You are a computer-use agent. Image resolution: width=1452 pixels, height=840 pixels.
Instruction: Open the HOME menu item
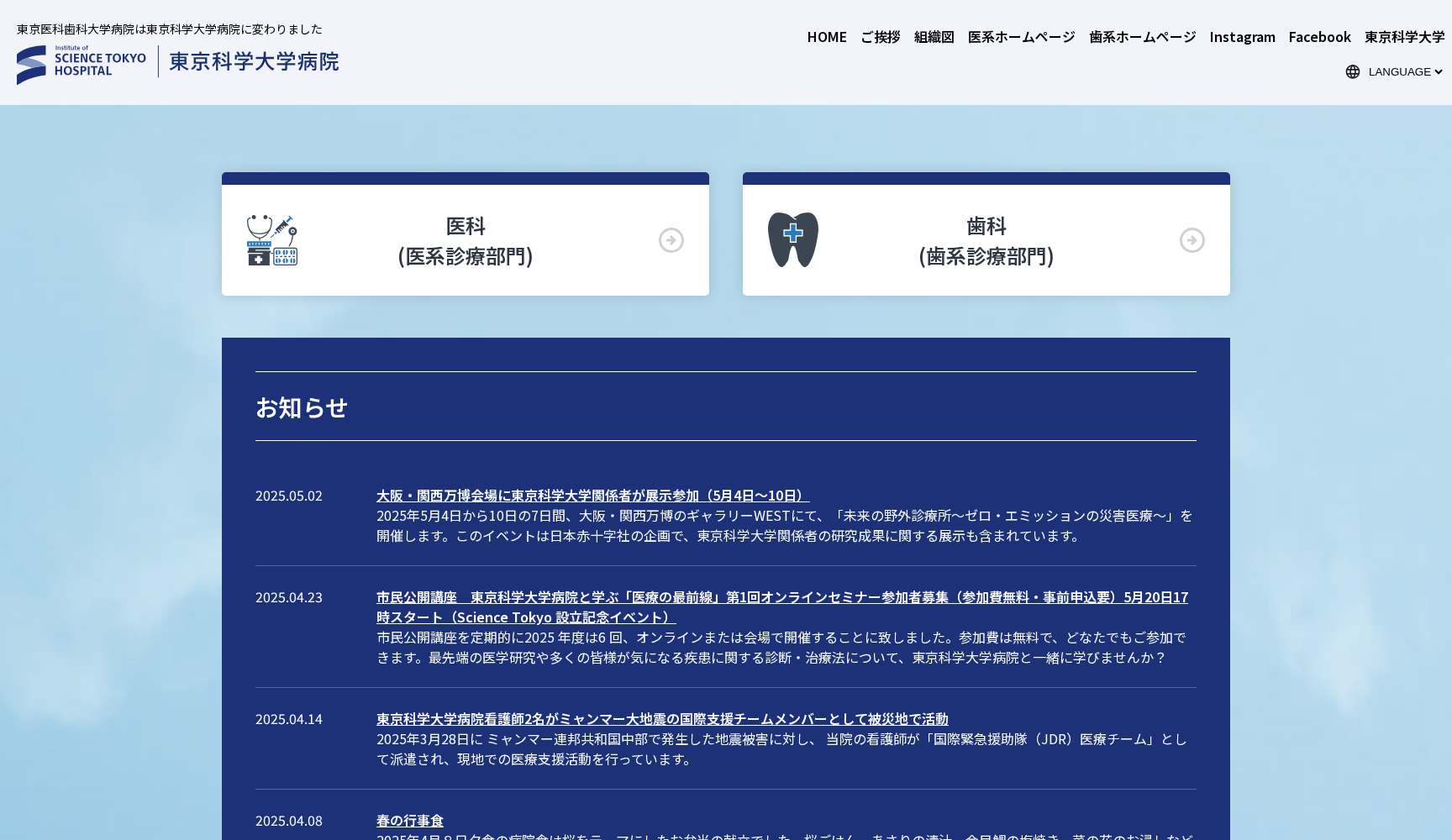point(826,36)
